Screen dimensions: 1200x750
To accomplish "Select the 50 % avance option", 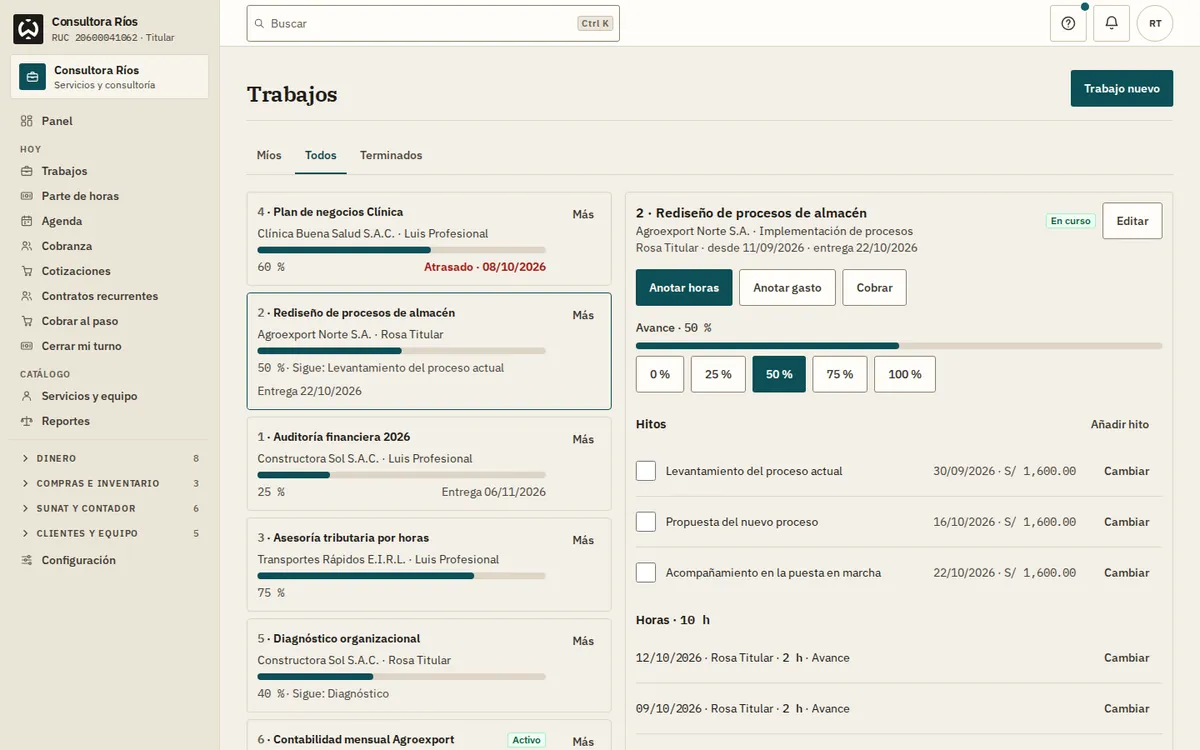I will coord(779,374).
